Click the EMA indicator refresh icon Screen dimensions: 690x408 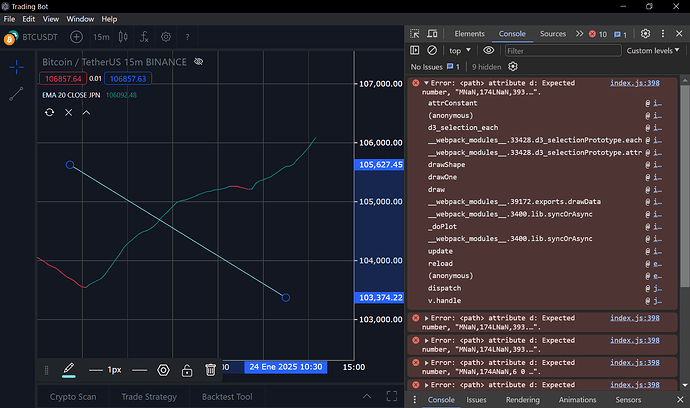(49, 113)
